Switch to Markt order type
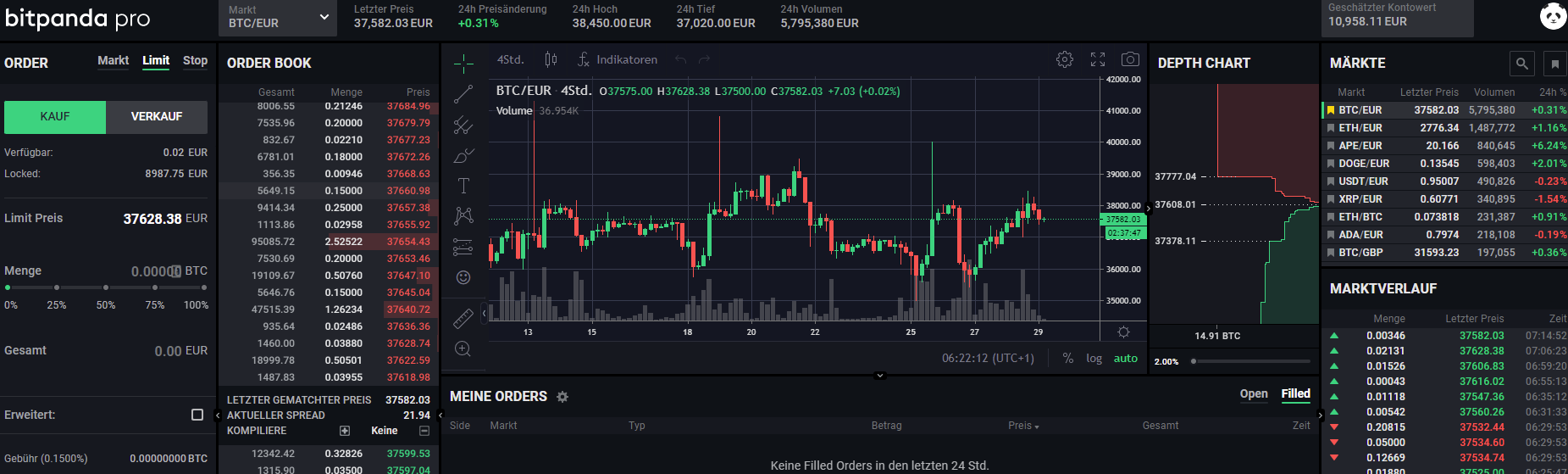Screen dimensions: 1568x474 (x=113, y=60)
